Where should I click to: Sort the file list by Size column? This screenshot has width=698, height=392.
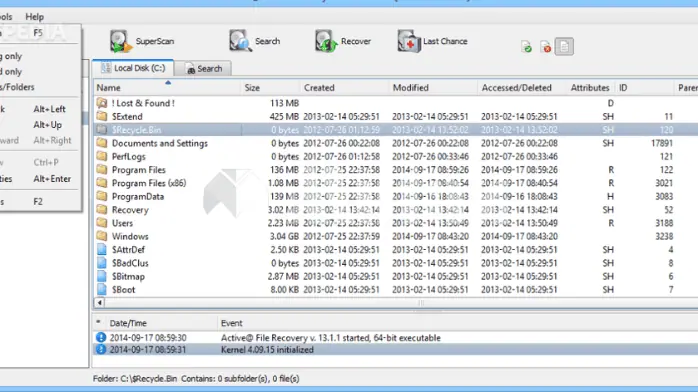click(x=270, y=88)
